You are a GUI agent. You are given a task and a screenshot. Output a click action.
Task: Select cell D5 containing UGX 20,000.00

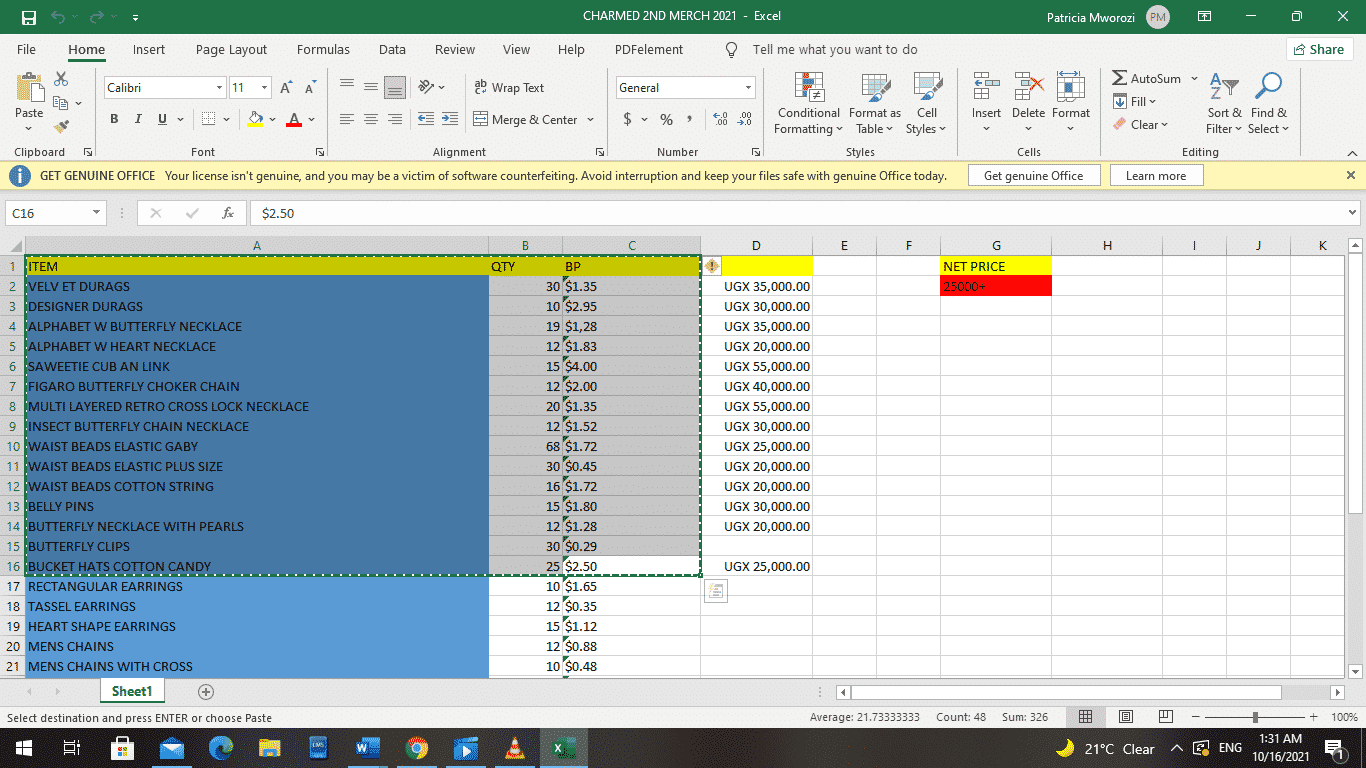pos(756,346)
